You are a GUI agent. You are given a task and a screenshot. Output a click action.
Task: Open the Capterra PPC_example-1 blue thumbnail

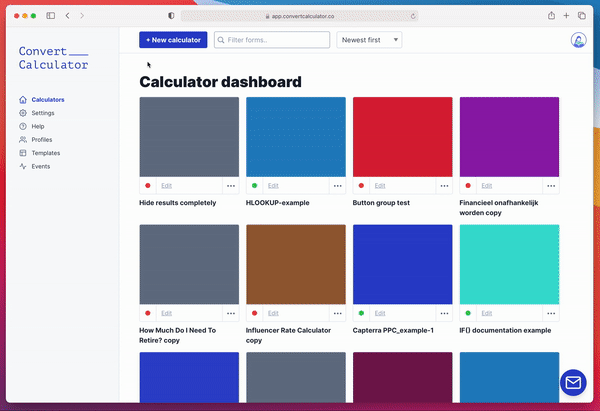[403, 264]
